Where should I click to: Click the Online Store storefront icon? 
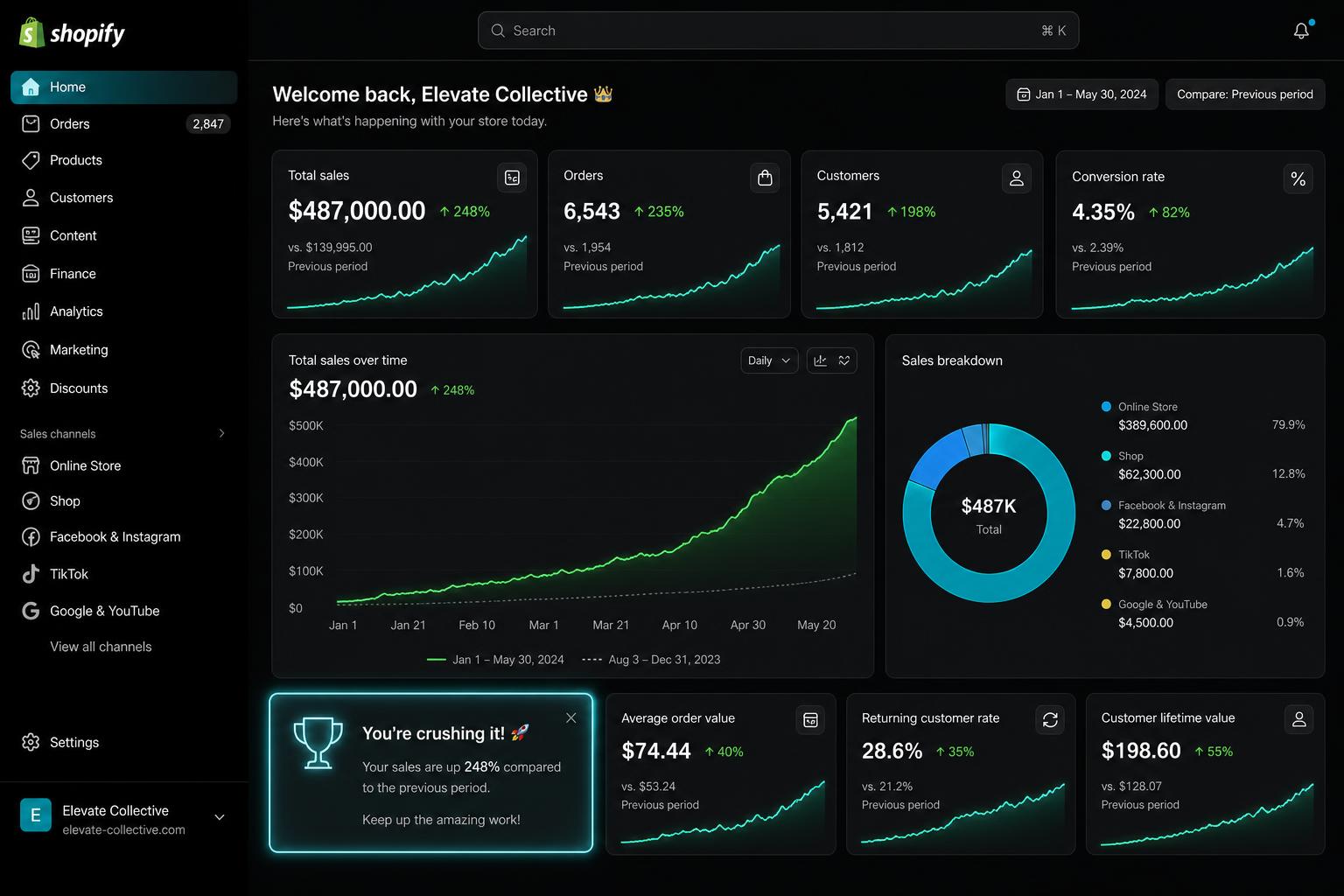pos(31,465)
